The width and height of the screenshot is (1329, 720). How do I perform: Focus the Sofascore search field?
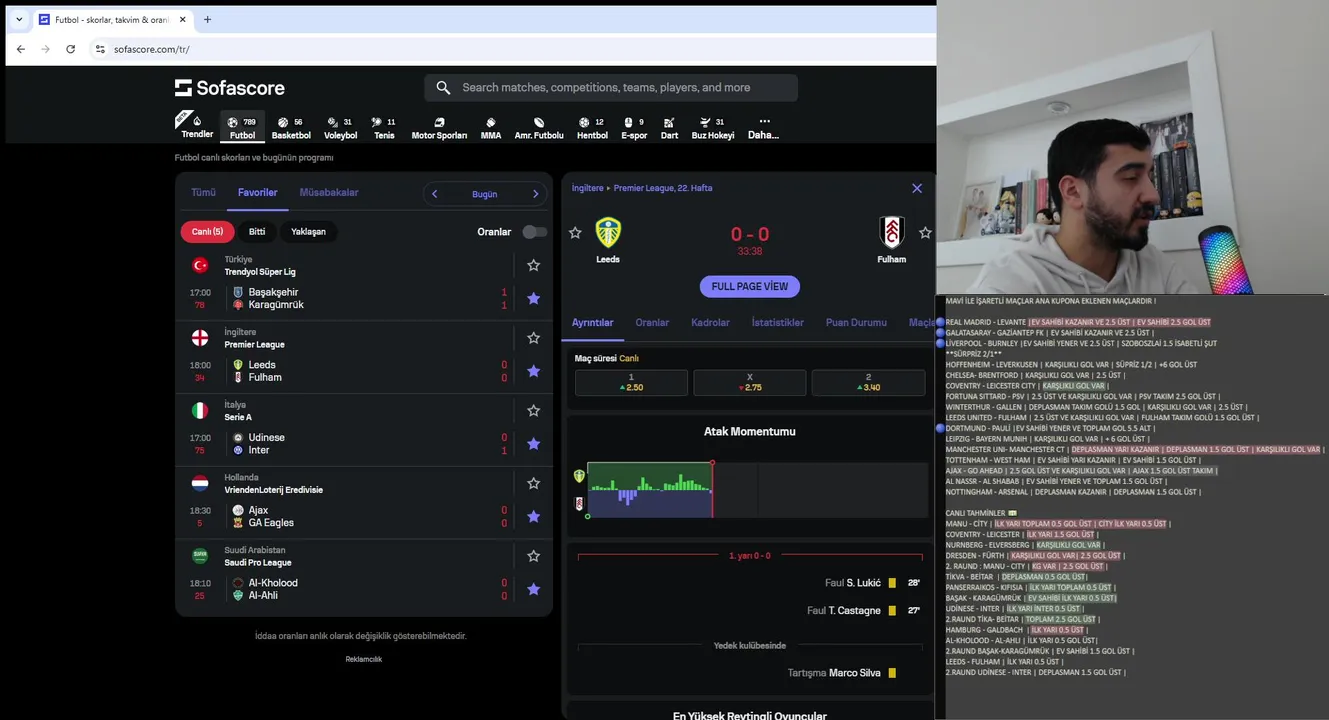[x=611, y=88]
